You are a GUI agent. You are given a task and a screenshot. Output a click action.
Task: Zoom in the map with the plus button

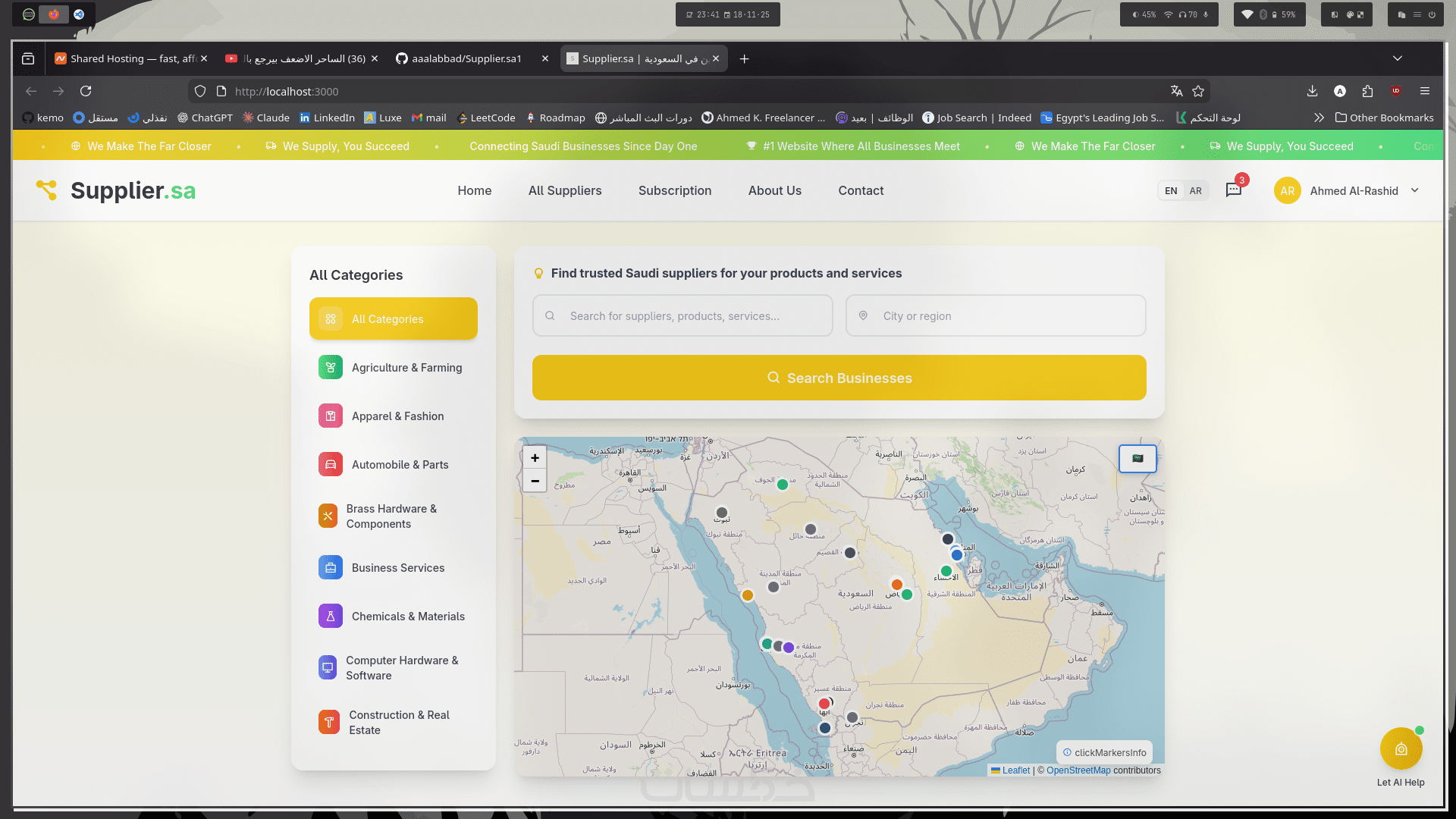[535, 457]
